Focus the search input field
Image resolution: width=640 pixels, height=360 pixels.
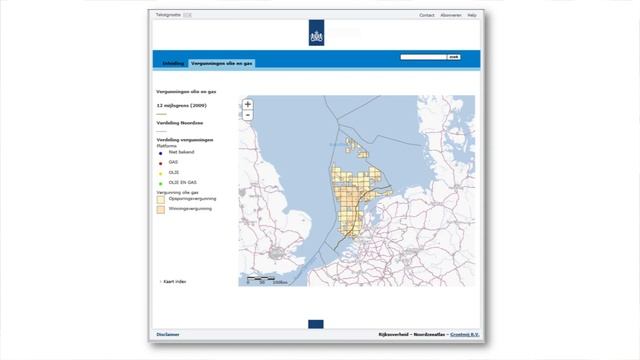point(424,57)
